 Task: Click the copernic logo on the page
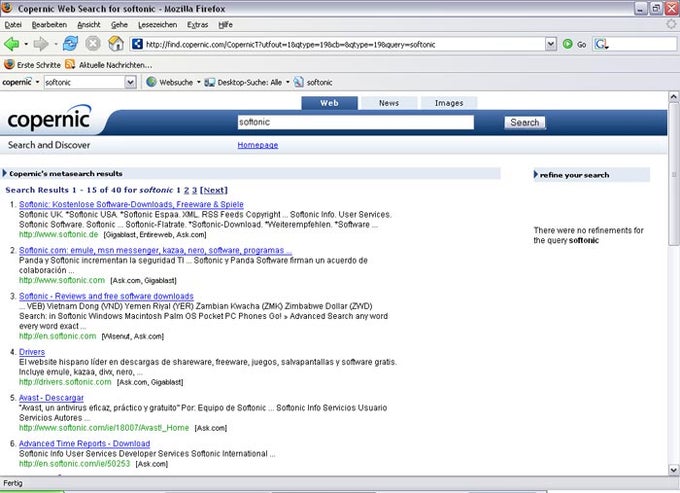point(49,118)
